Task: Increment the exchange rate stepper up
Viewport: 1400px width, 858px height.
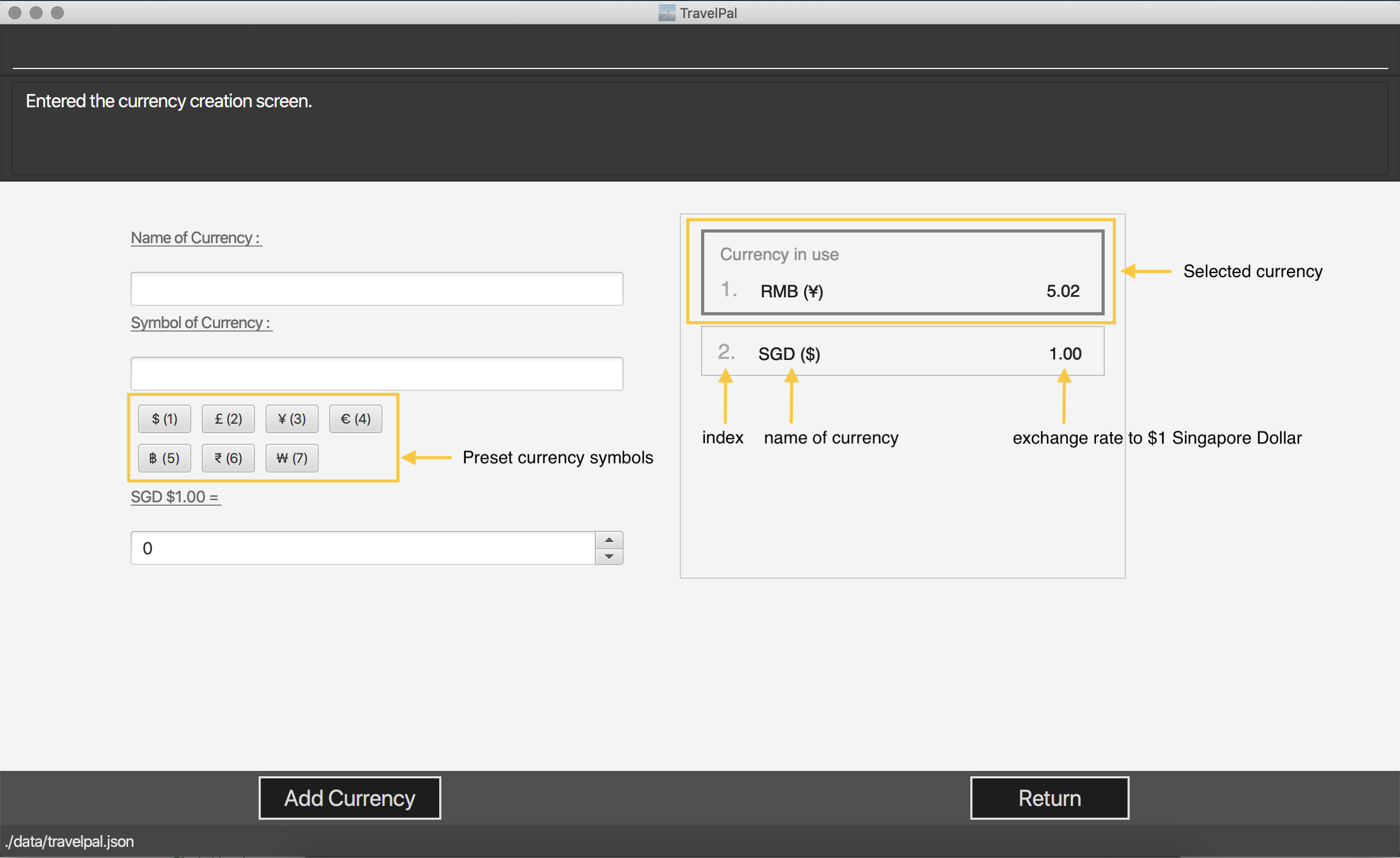Action: [609, 539]
